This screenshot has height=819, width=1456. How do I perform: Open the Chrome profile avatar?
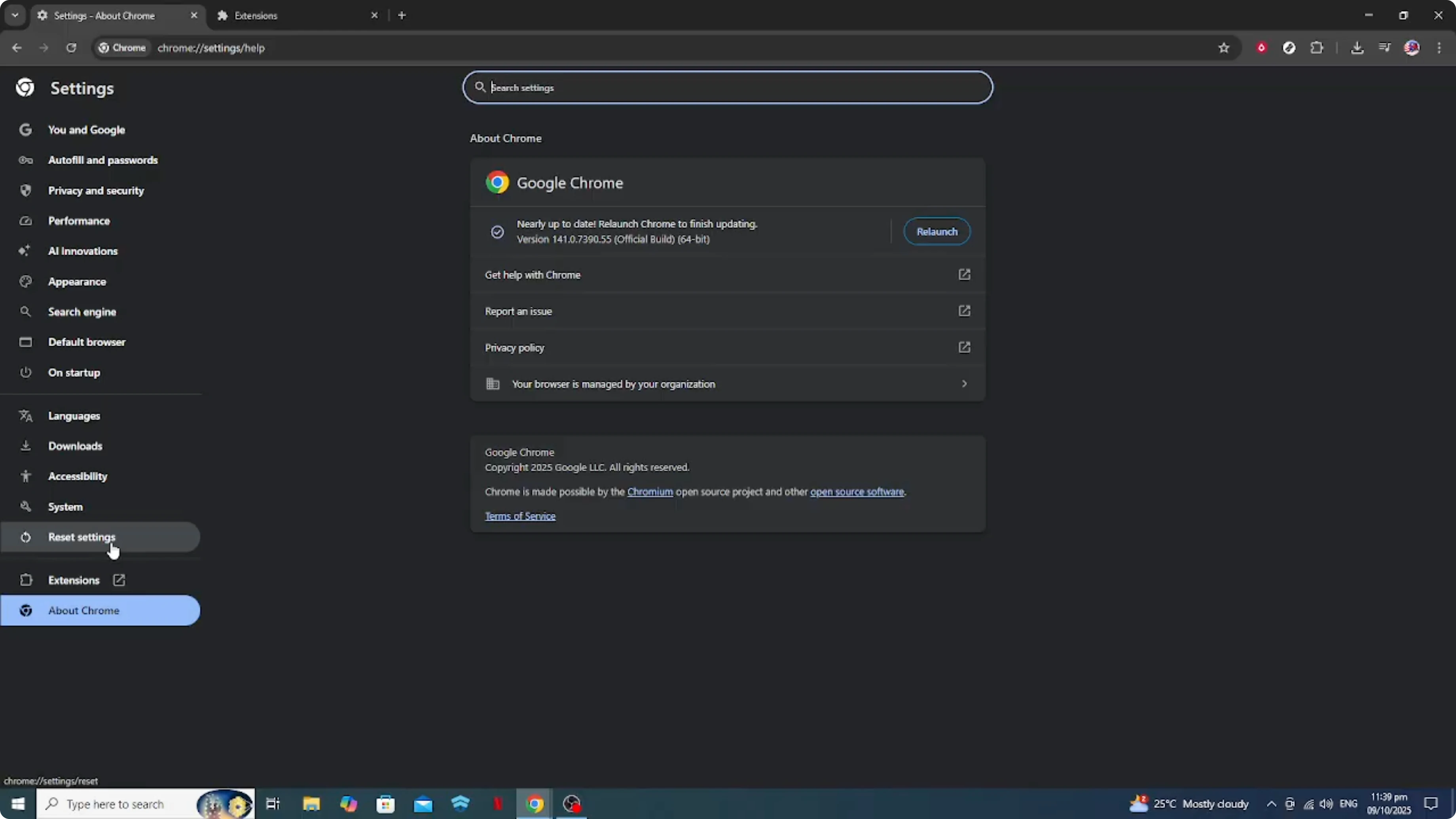(x=1412, y=48)
